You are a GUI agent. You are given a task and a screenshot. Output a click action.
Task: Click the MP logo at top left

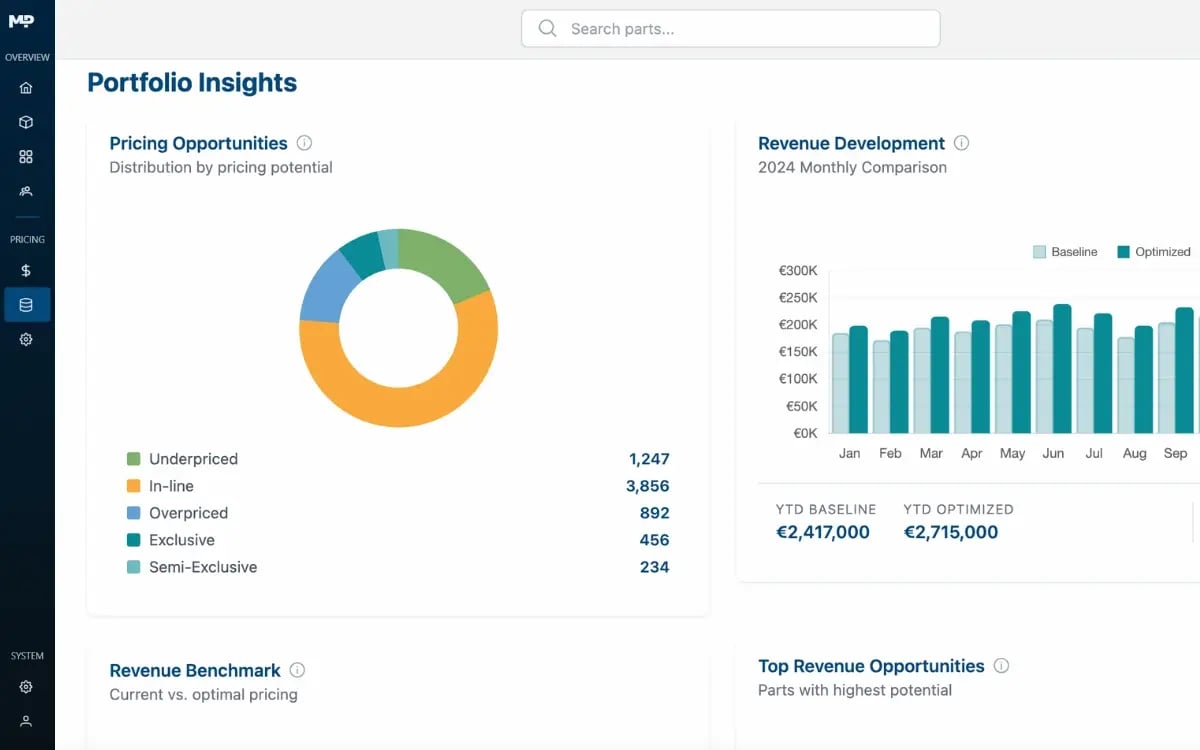click(22, 21)
